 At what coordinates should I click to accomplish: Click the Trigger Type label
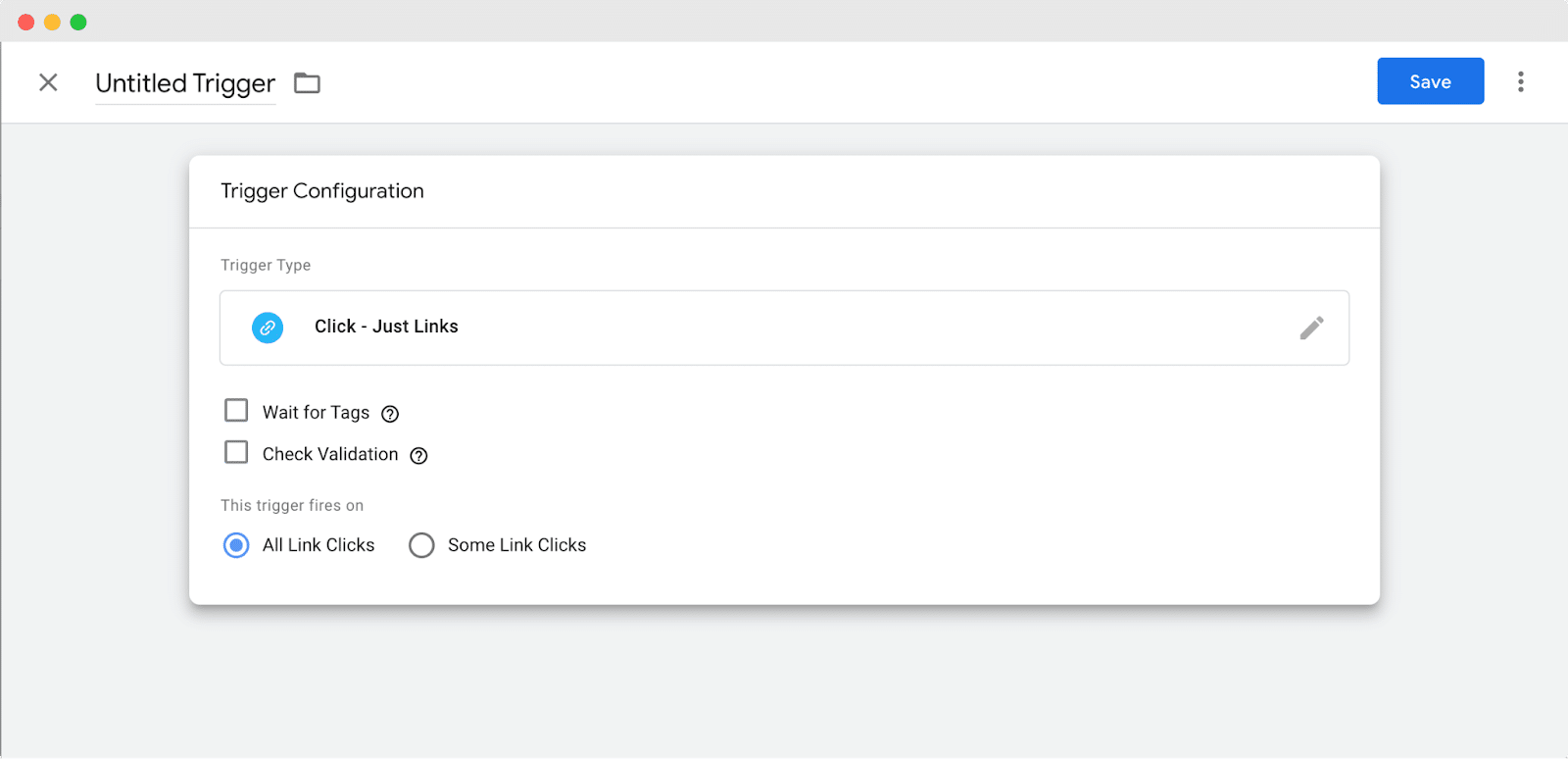pos(266,265)
